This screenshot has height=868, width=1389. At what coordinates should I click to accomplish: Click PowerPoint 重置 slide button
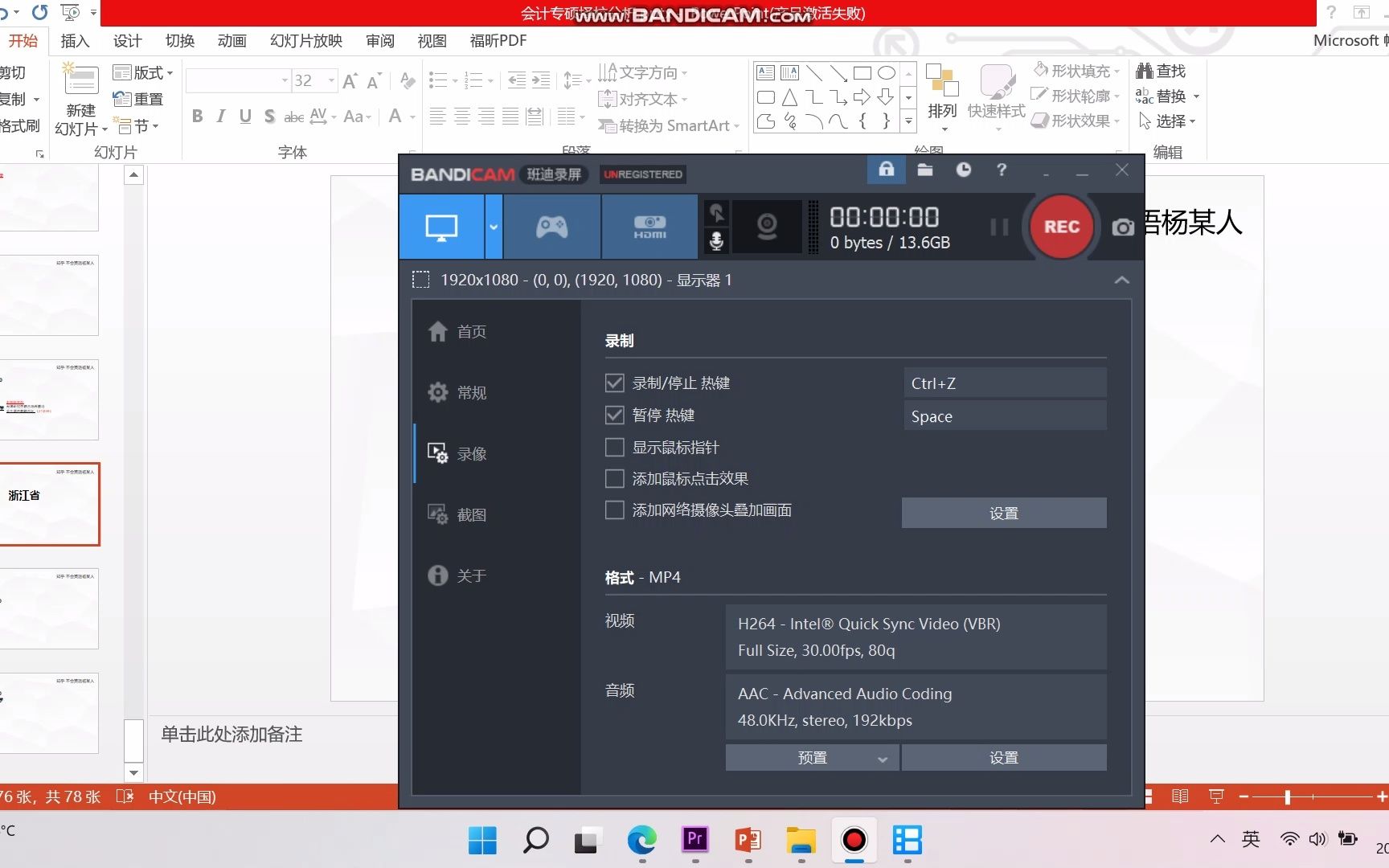[x=138, y=99]
